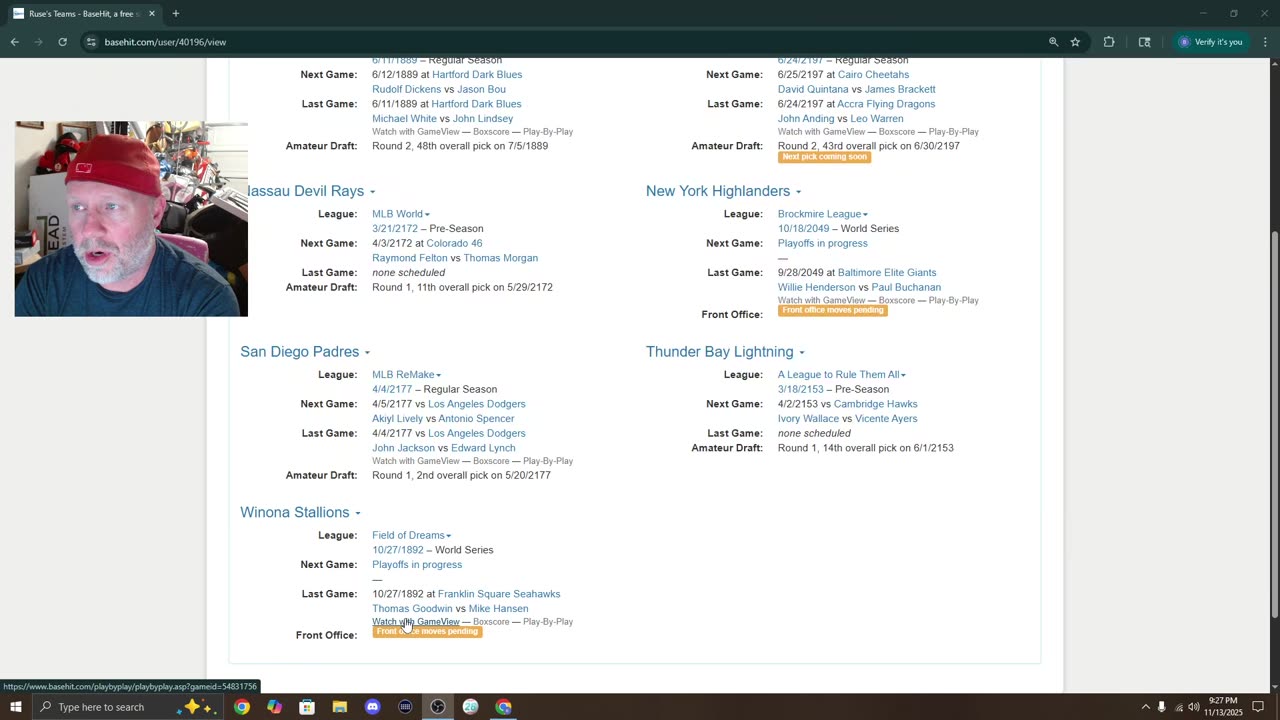Open the Boxscore link under San Diego Padres
Viewport: 1280px width, 720px height.
click(x=491, y=461)
